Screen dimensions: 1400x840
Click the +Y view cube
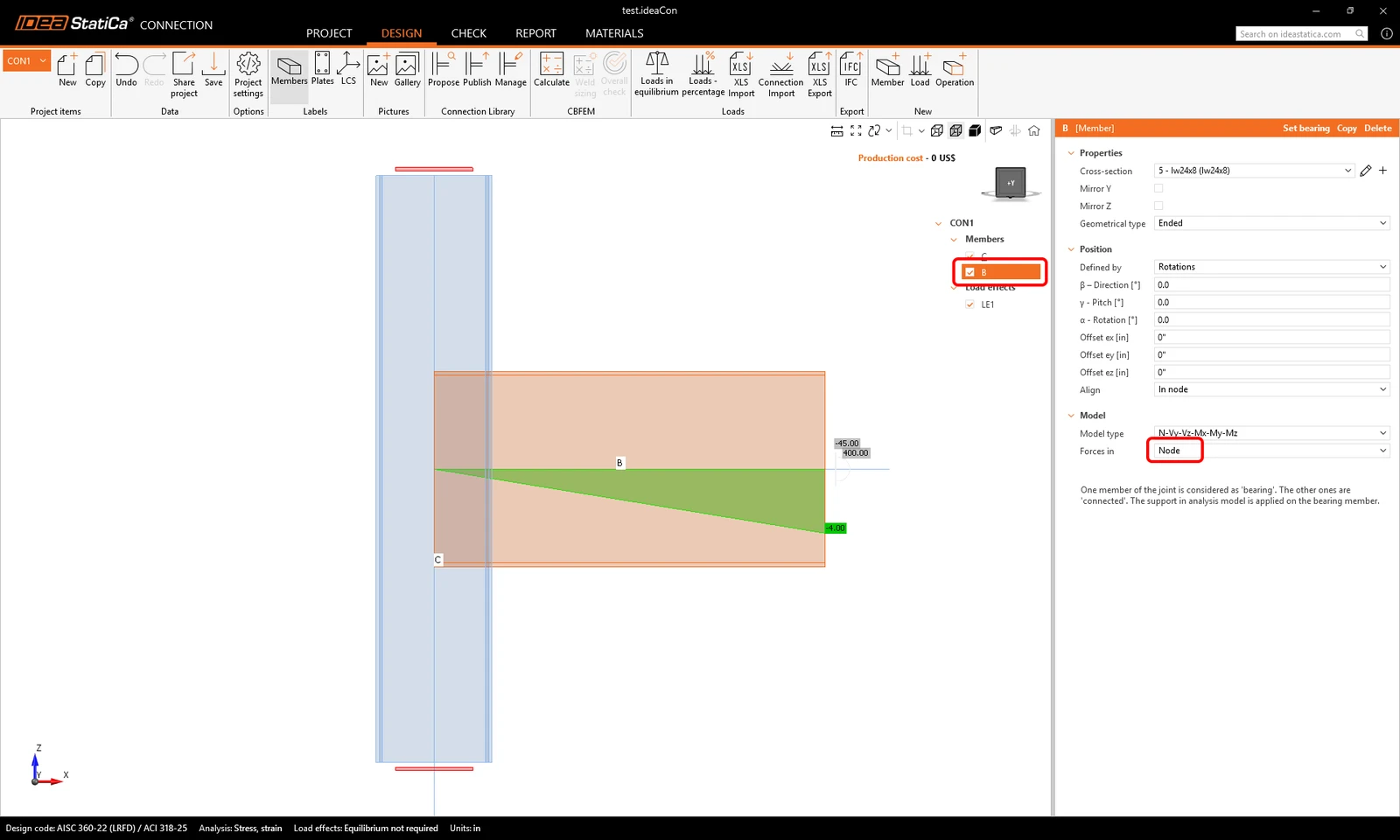[1011, 183]
